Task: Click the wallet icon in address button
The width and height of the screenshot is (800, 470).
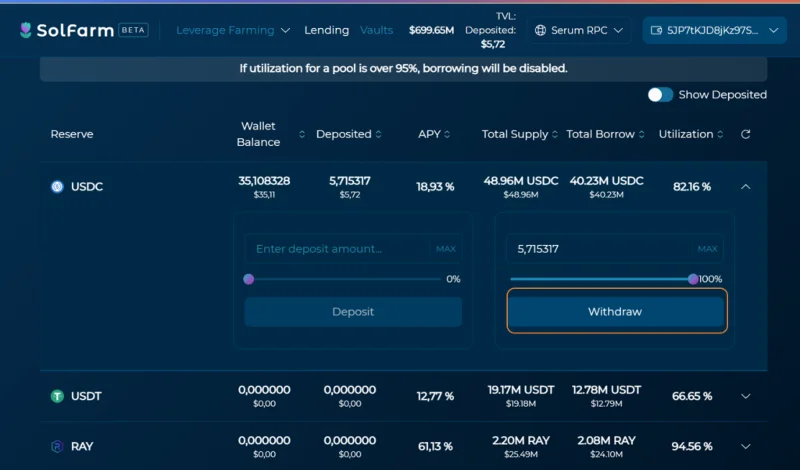Action: [x=656, y=30]
